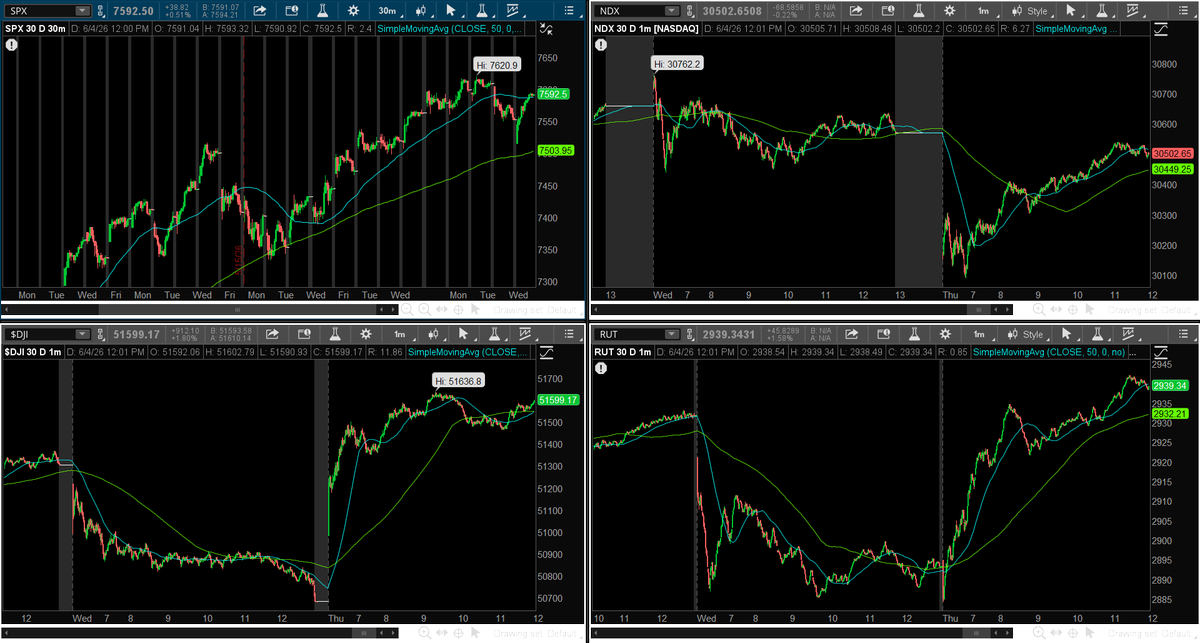Expand the NDX symbol dropdown arrow
The height and width of the screenshot is (643, 1200).
671,11
